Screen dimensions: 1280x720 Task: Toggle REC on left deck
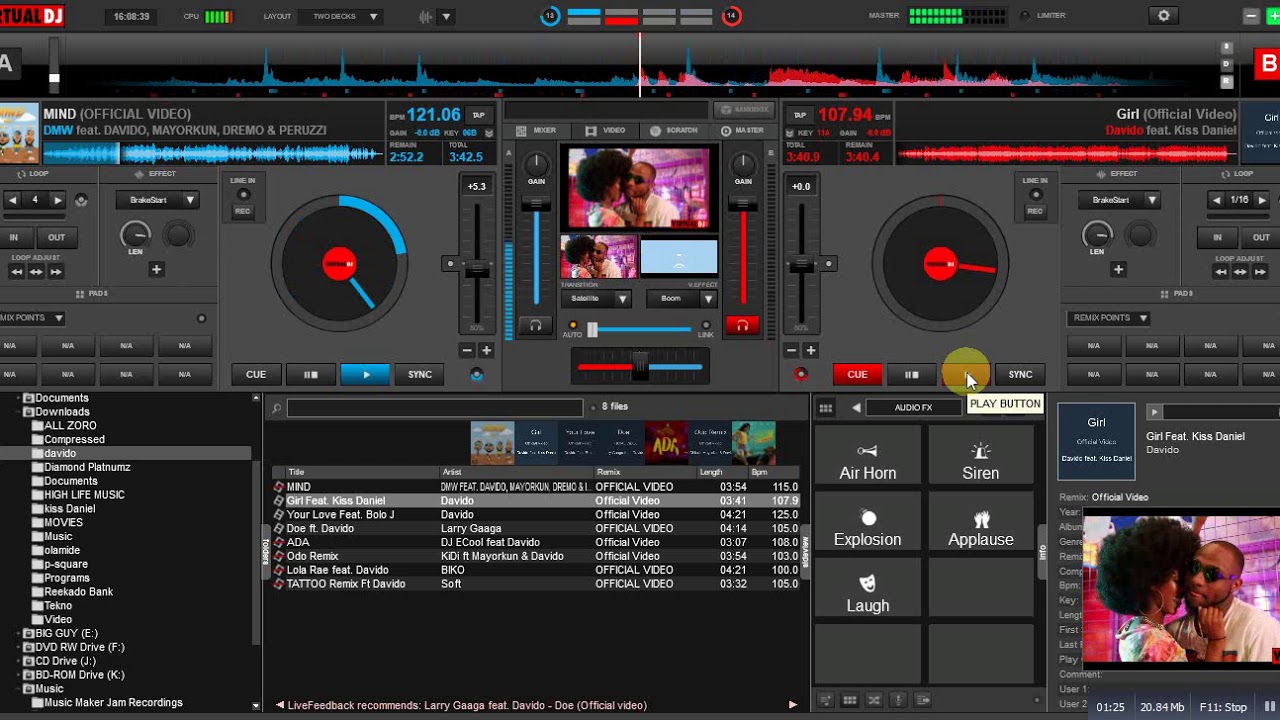242,211
